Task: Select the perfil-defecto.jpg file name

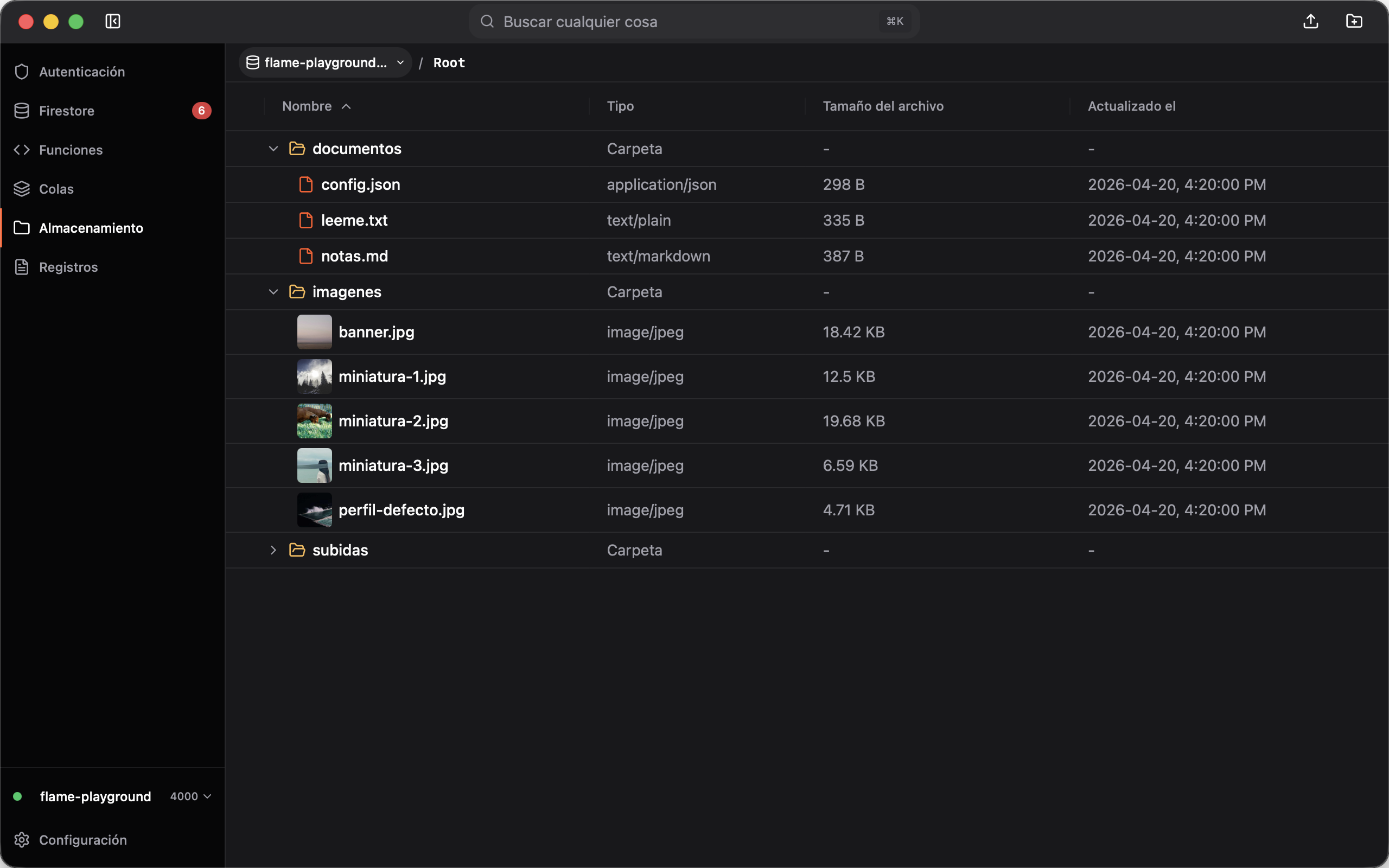Action: point(401,510)
